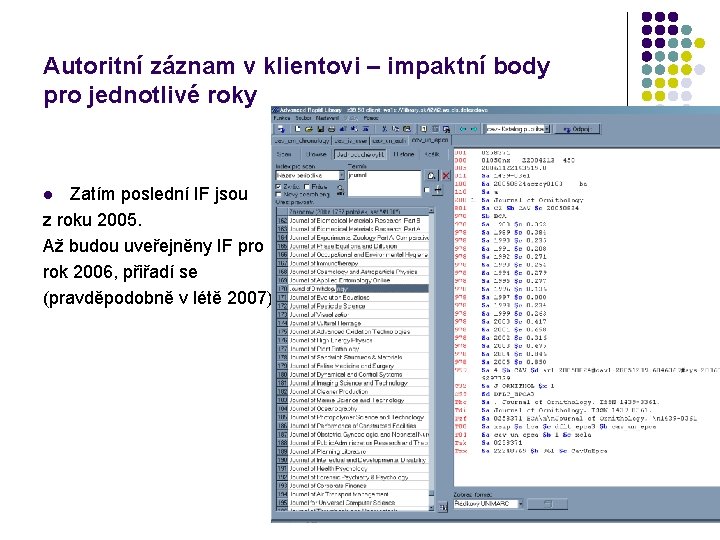Screen dimensions: 720x540
Task: Click the small icon right of Fráze checkbox
Action: (340, 189)
